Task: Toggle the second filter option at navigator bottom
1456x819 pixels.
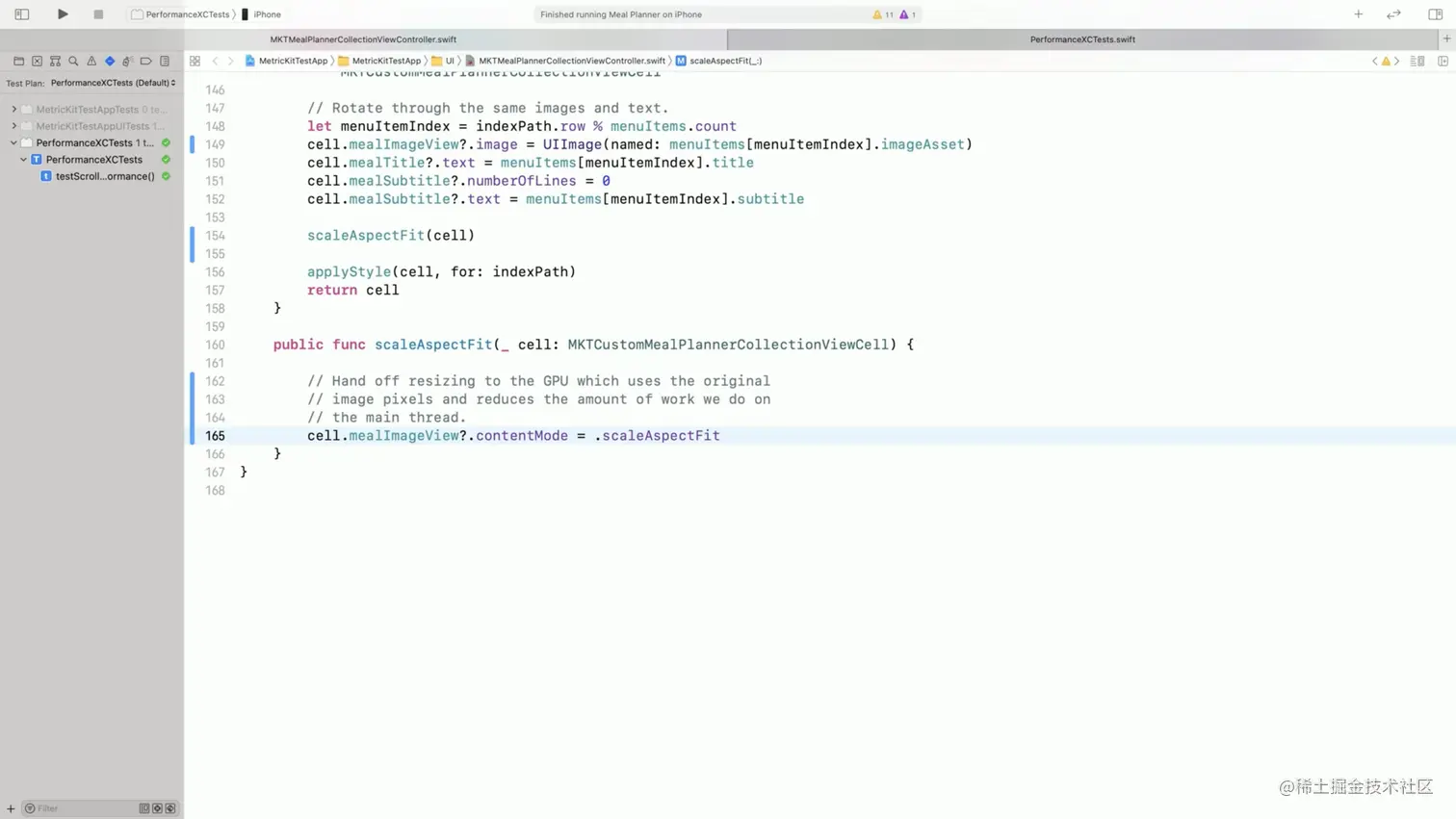Action: [x=158, y=808]
